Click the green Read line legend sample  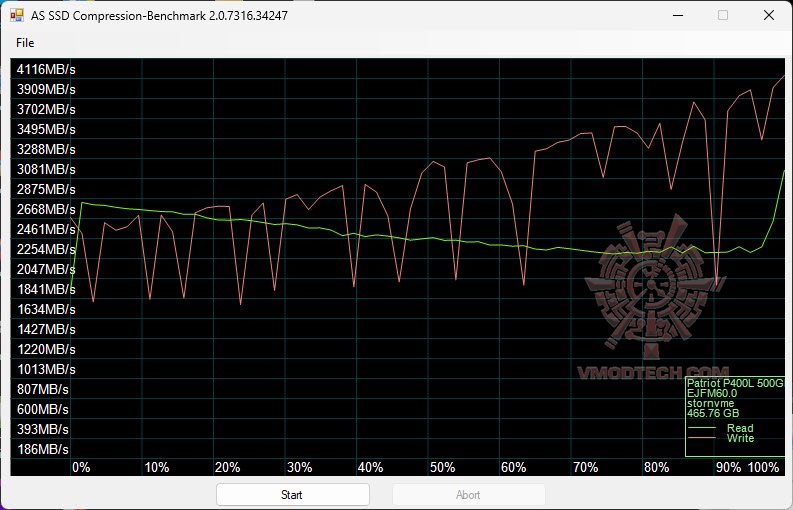coord(702,428)
